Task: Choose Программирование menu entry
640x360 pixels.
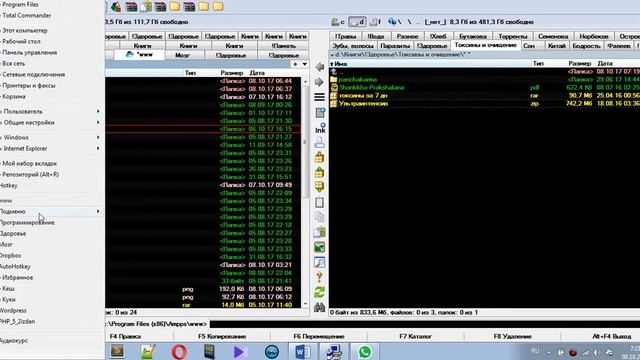Action: coord(27,223)
